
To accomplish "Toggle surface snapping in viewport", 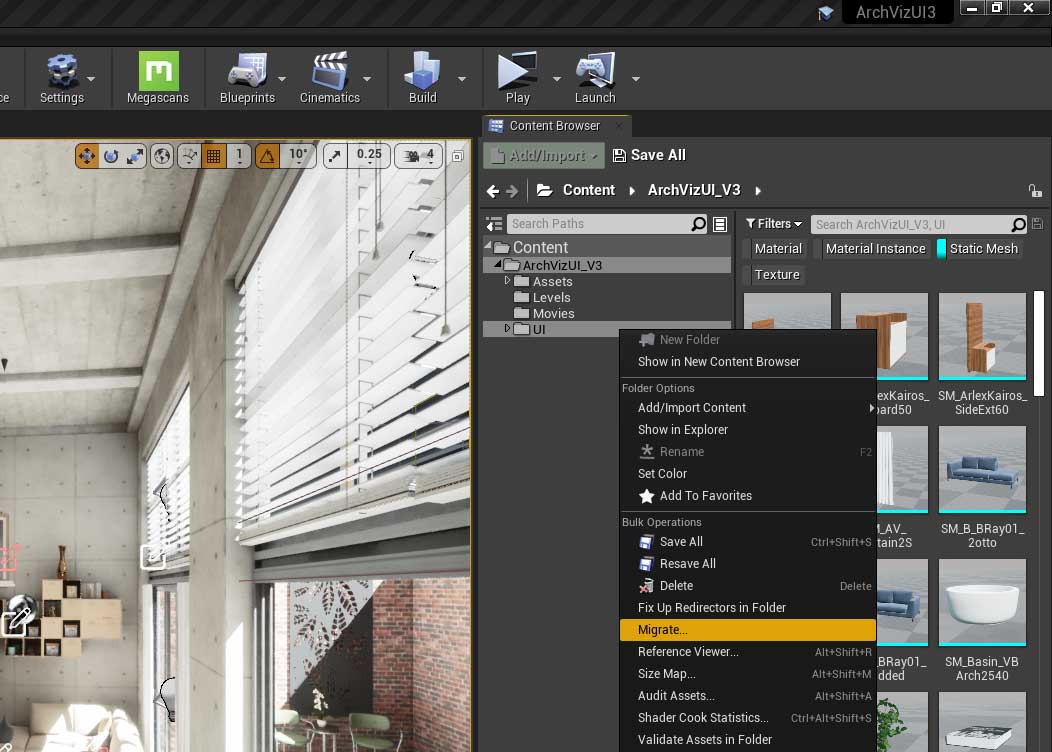I will click(x=190, y=156).
